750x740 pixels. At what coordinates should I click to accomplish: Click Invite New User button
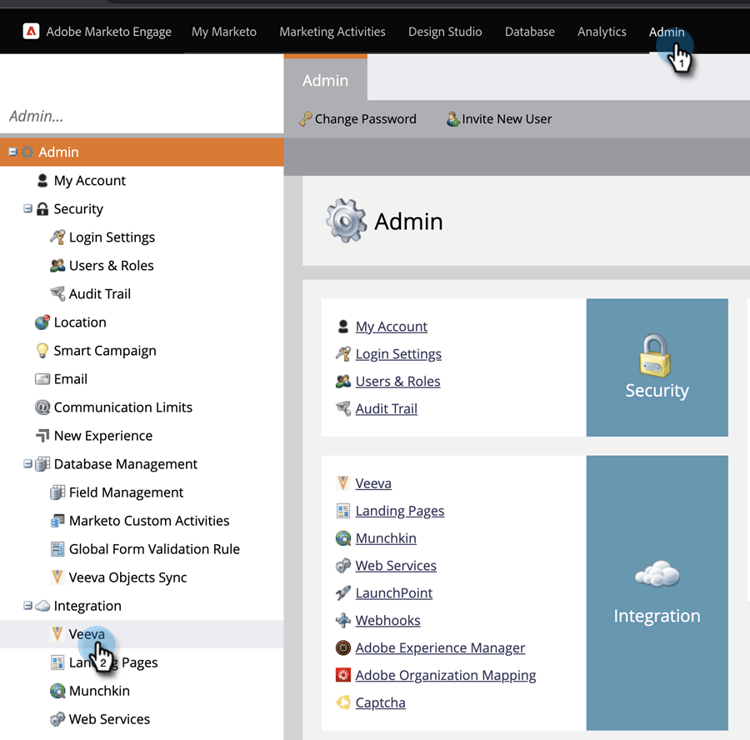click(499, 119)
